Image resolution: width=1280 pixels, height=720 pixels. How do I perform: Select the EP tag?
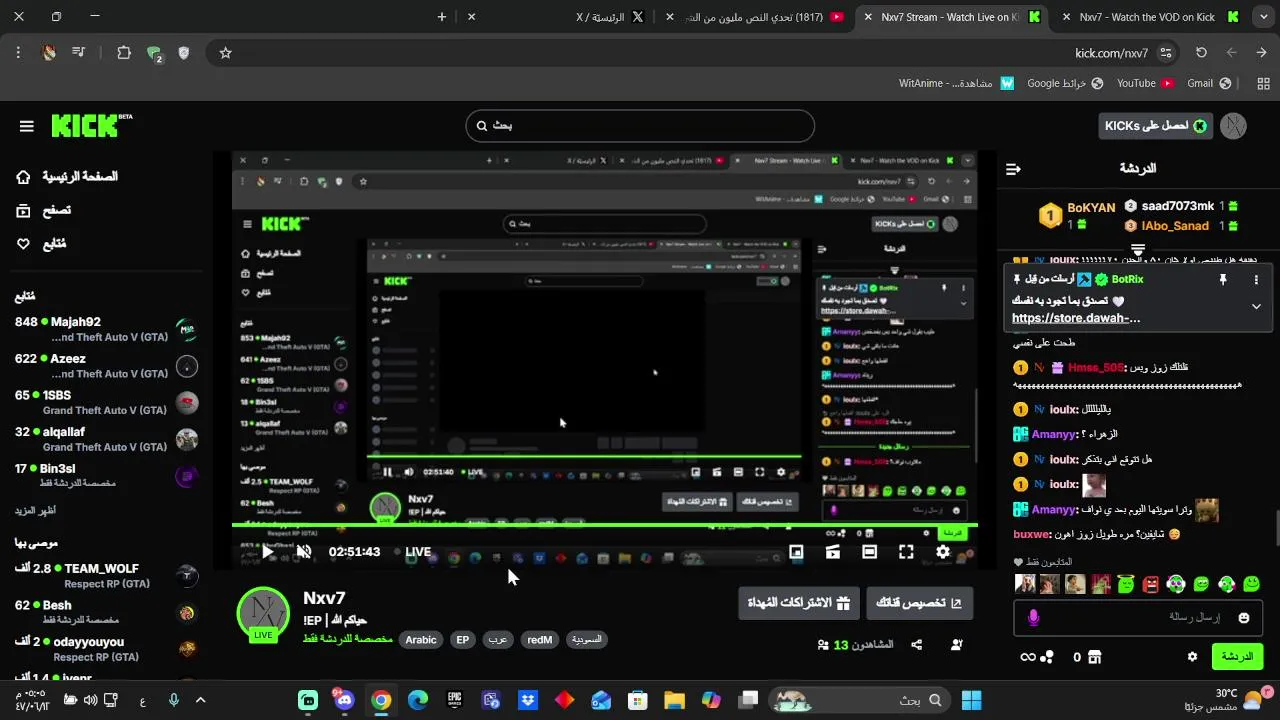pos(462,640)
